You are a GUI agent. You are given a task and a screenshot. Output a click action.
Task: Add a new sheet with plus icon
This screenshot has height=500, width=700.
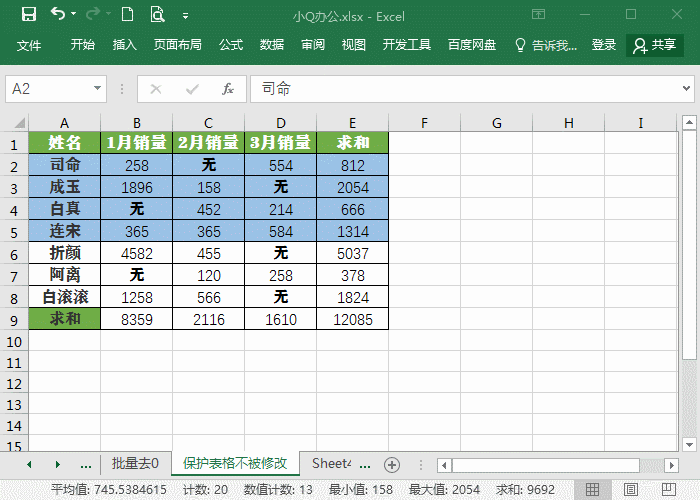point(392,465)
